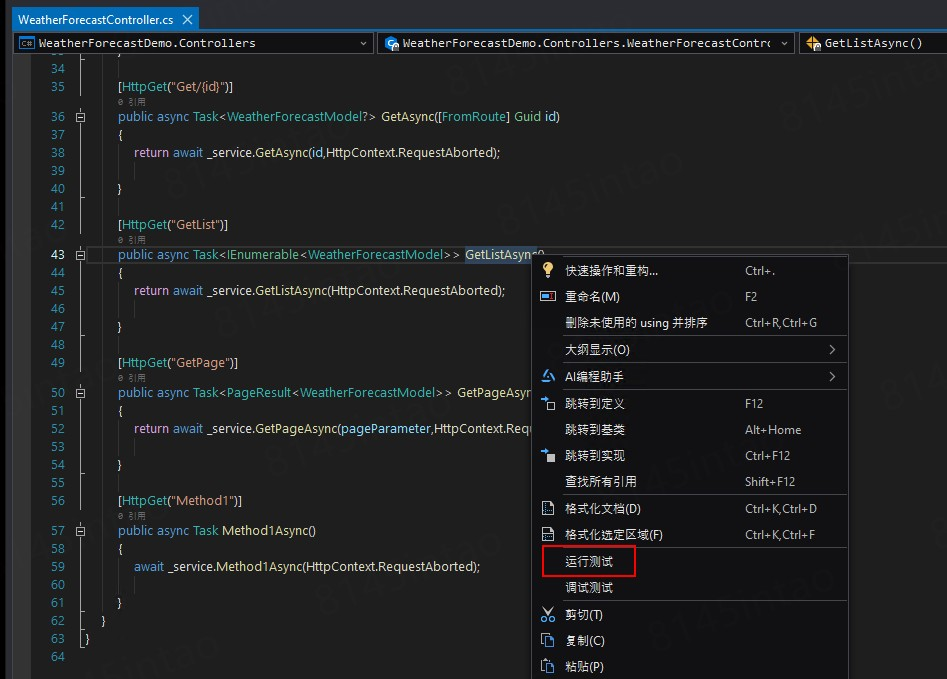Click the method icon beside GetListAsync()
Viewport: 947px width, 679px height.
coord(813,43)
